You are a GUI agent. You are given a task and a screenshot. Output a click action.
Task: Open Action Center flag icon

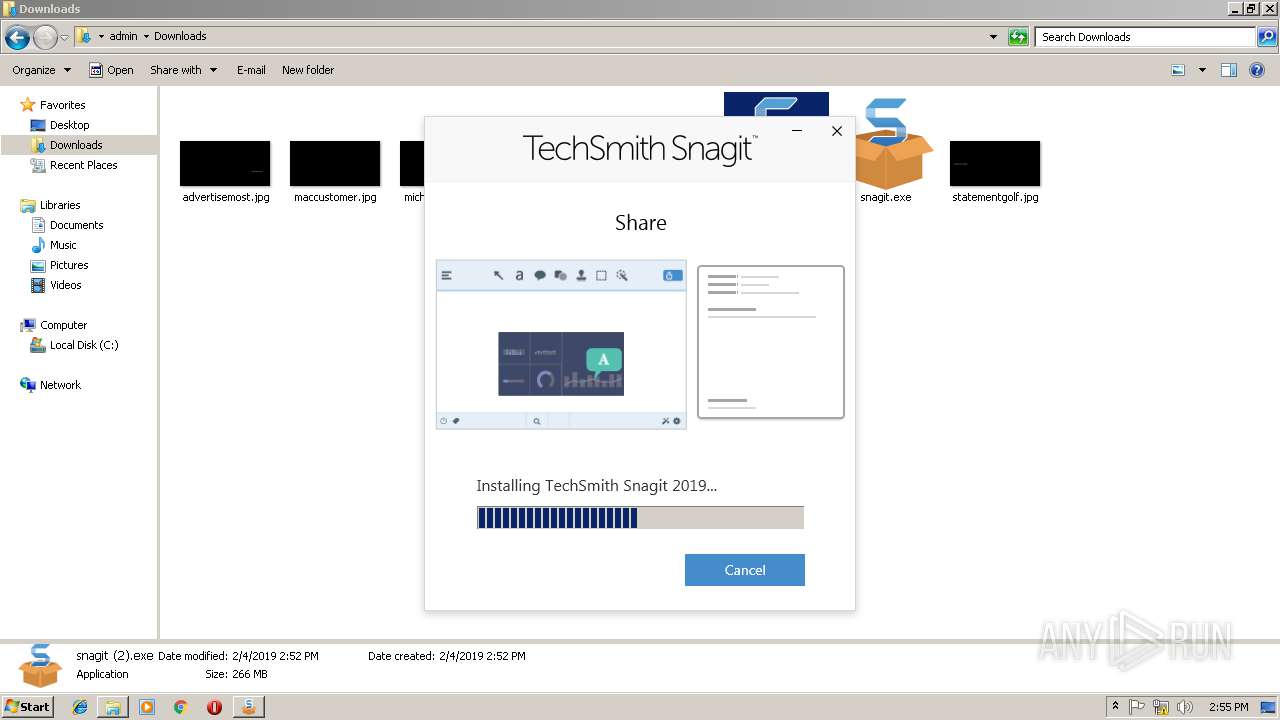click(1138, 707)
